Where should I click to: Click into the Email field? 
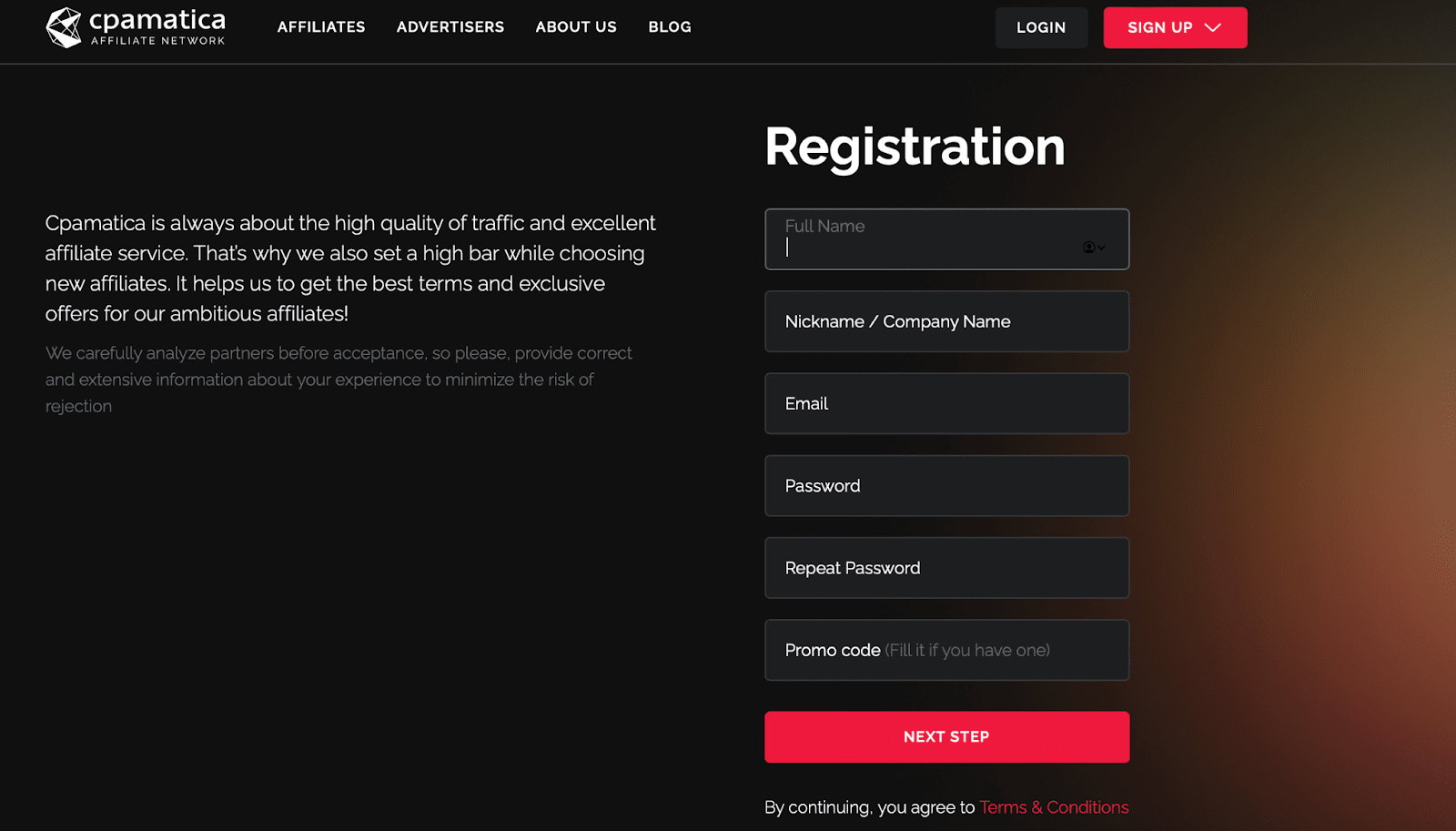(946, 403)
